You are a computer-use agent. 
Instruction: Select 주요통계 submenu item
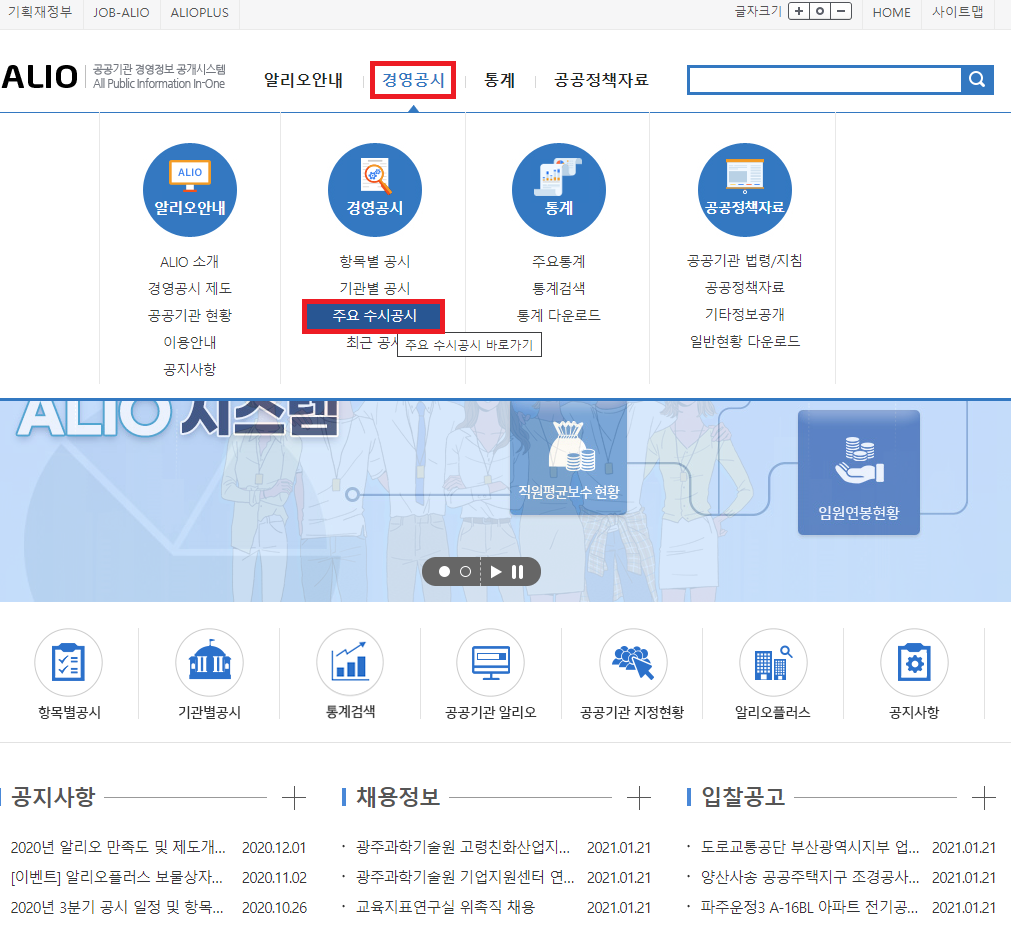pyautogui.click(x=559, y=261)
